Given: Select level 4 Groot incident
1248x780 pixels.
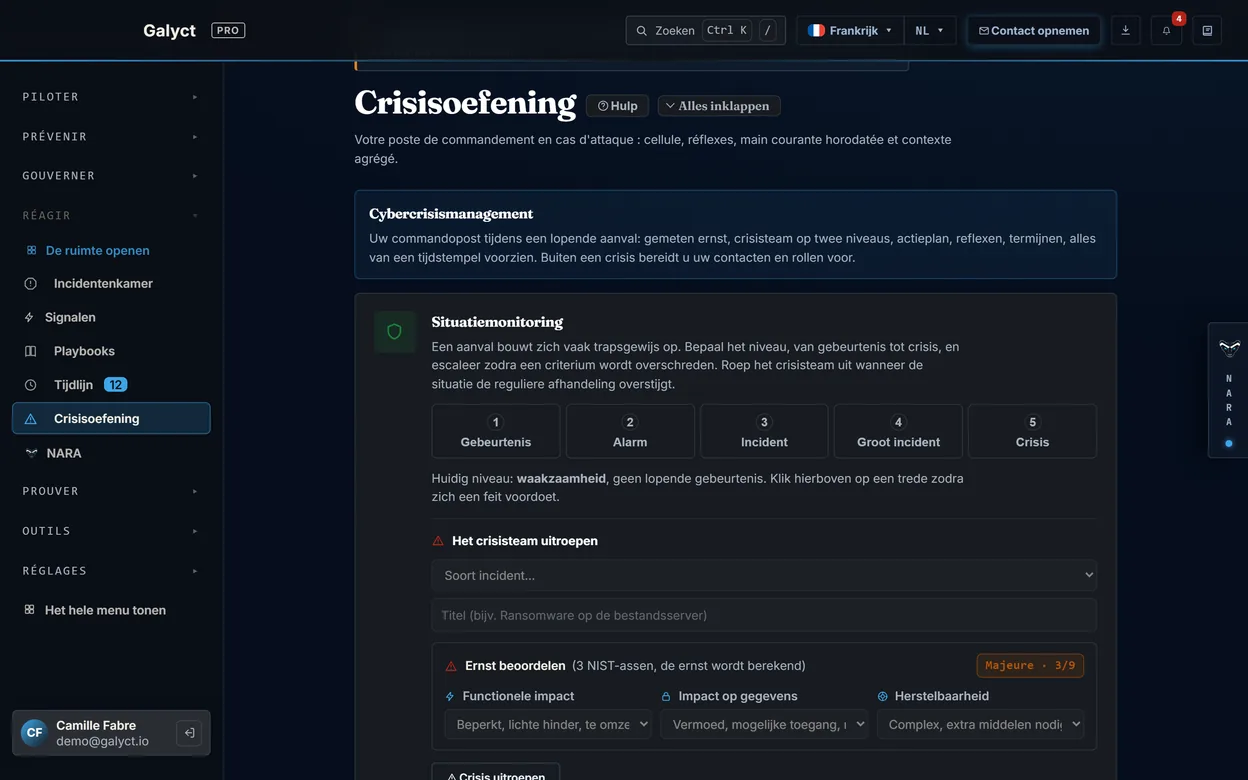Looking at the screenshot, I should (x=898, y=431).
